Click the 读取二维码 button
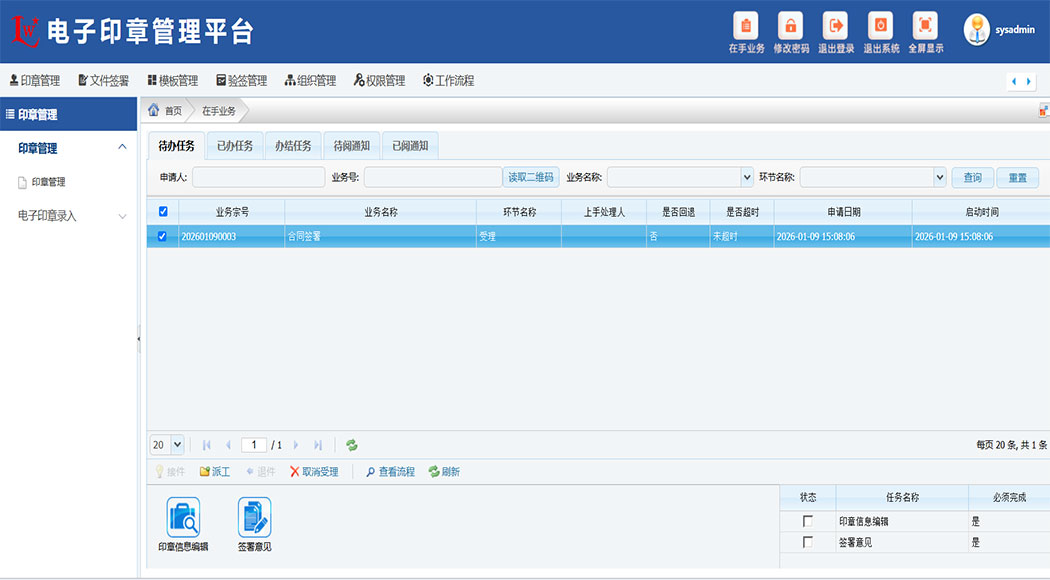 pos(531,177)
